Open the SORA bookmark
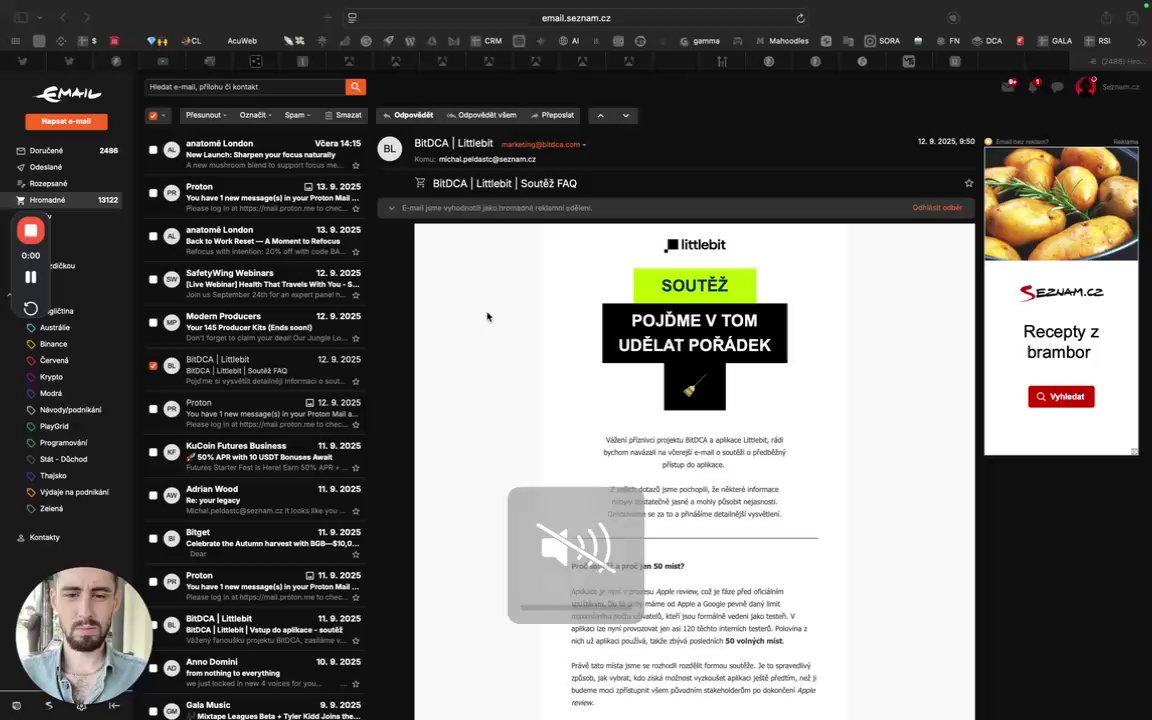This screenshot has height=720, width=1152. [x=882, y=41]
